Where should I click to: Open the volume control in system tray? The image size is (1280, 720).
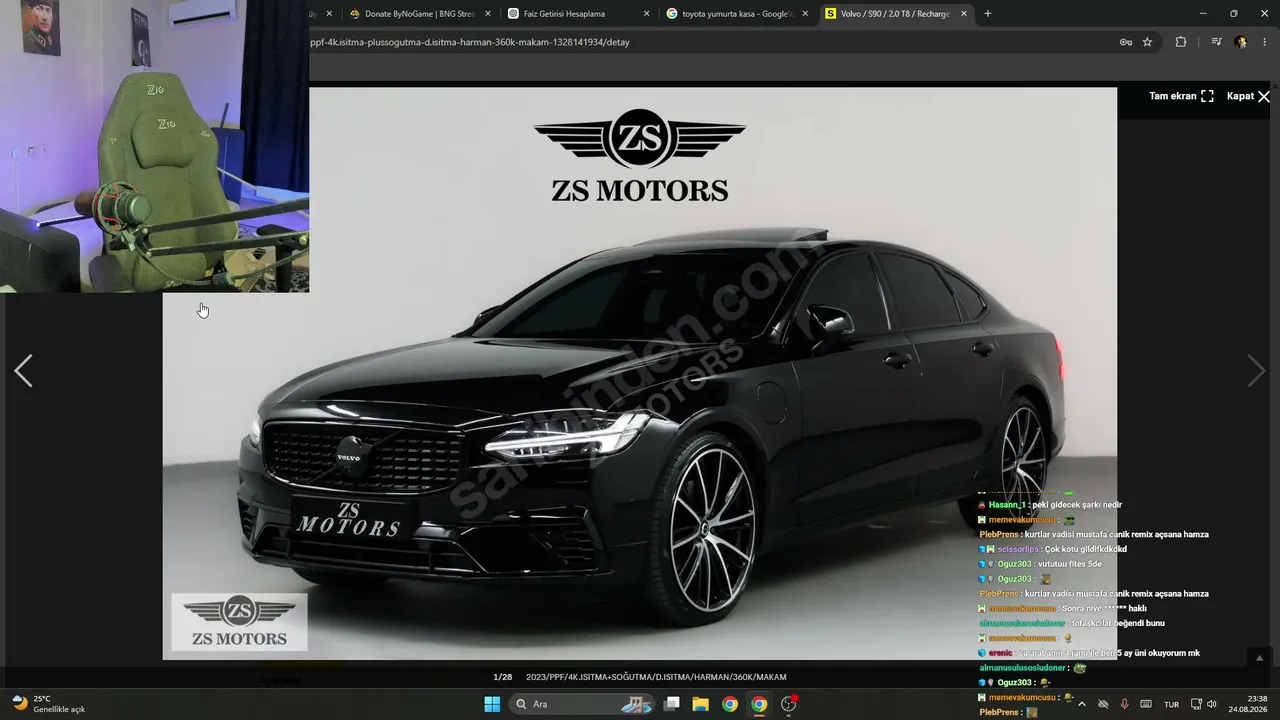tap(1212, 704)
